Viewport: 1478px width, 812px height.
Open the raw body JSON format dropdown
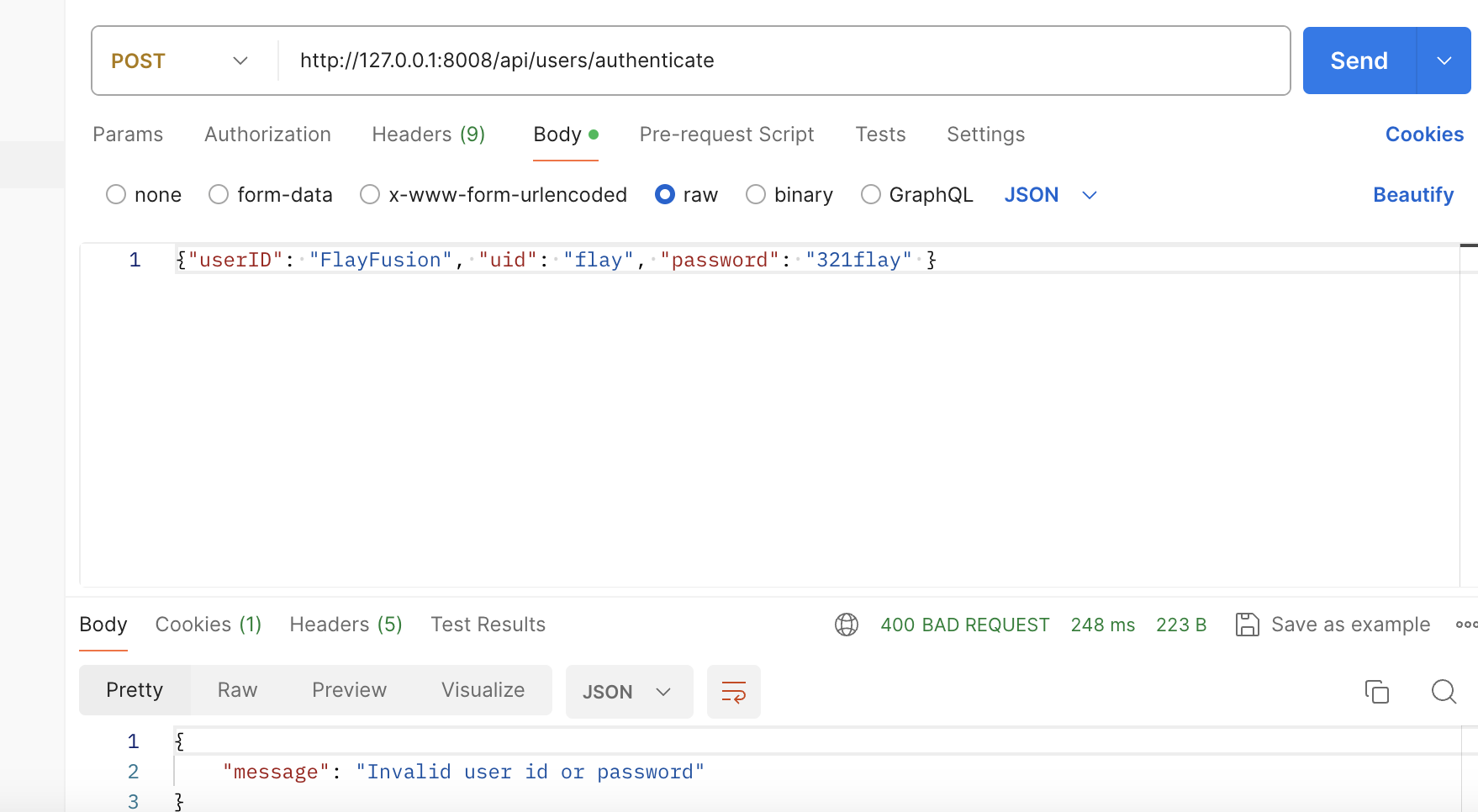click(1051, 195)
